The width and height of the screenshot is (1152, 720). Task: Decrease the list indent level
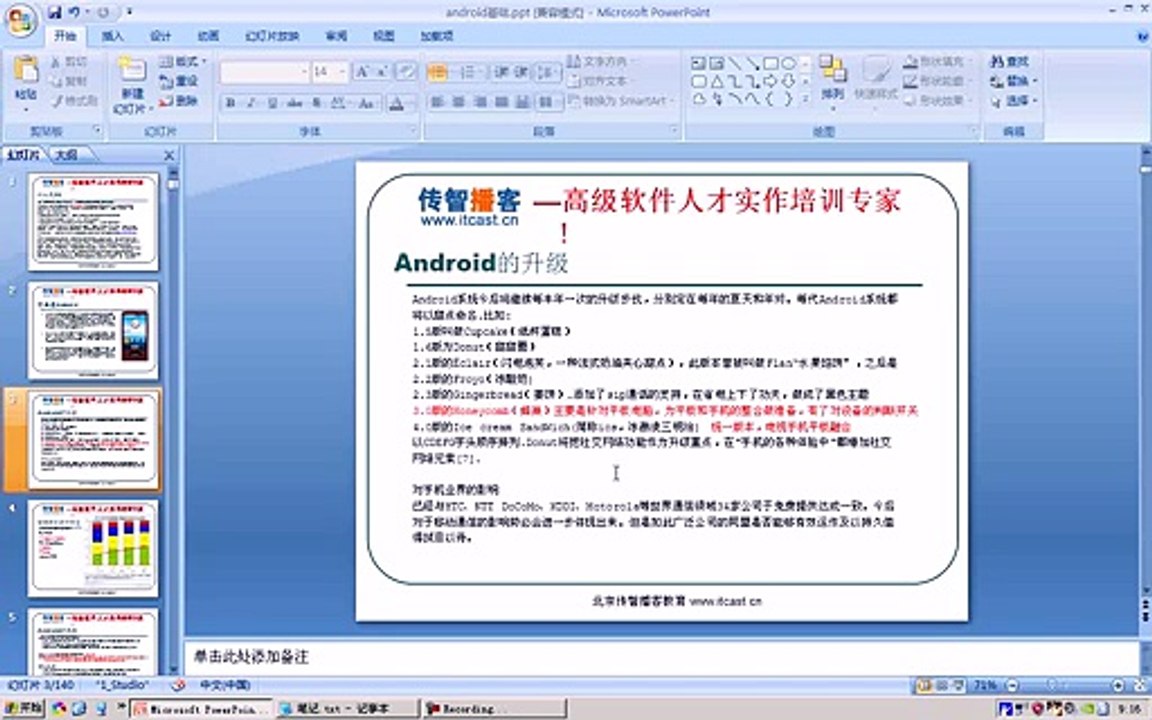[501, 71]
